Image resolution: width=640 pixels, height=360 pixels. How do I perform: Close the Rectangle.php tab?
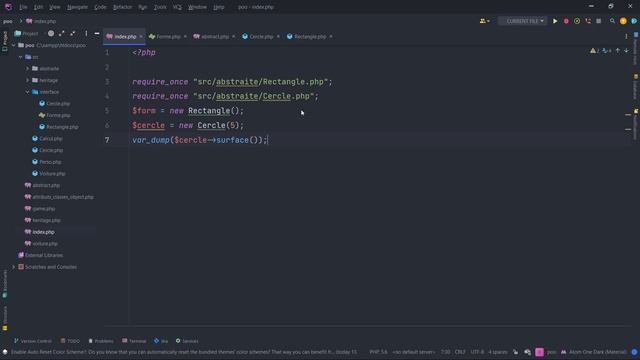[x=331, y=36]
